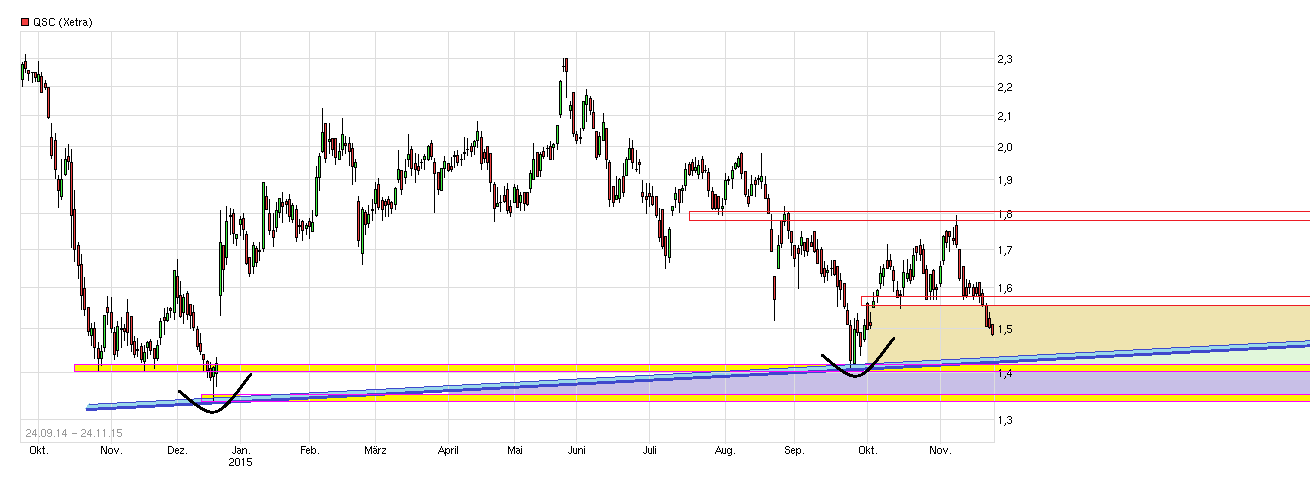Click the Aug. month label
Viewport: 1310px width, 478px height.
[x=725, y=451]
